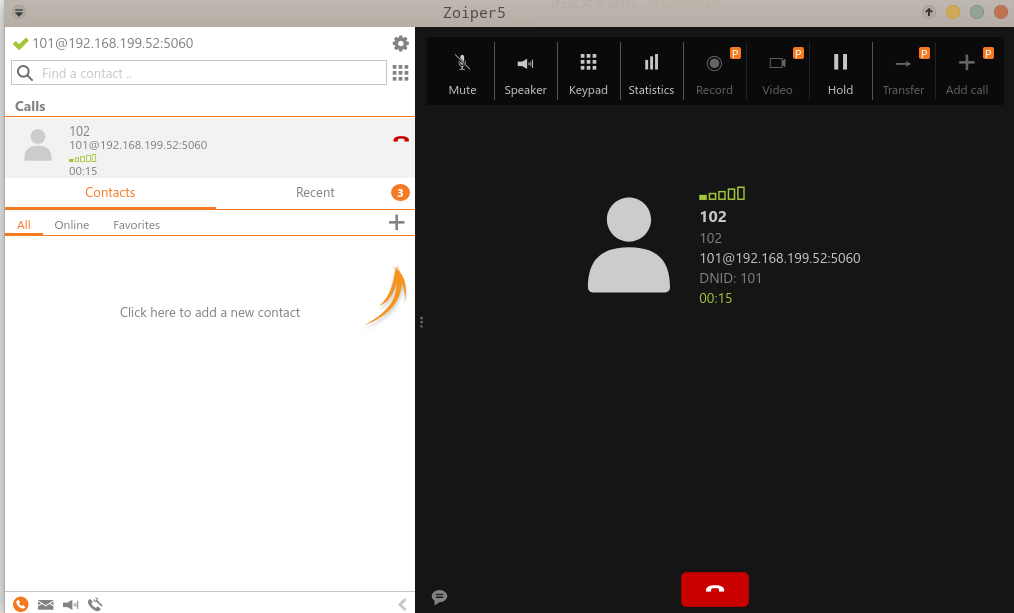Viewport: 1014px width, 613px height.
Task: Open messages envelope icon in bottom bar
Action: tap(45, 605)
